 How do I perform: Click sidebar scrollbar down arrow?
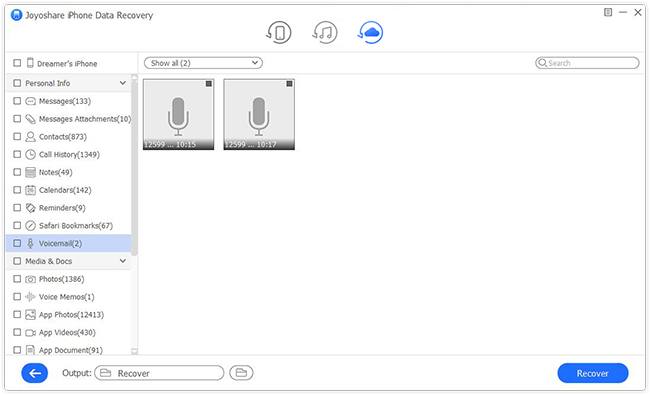pos(134,351)
